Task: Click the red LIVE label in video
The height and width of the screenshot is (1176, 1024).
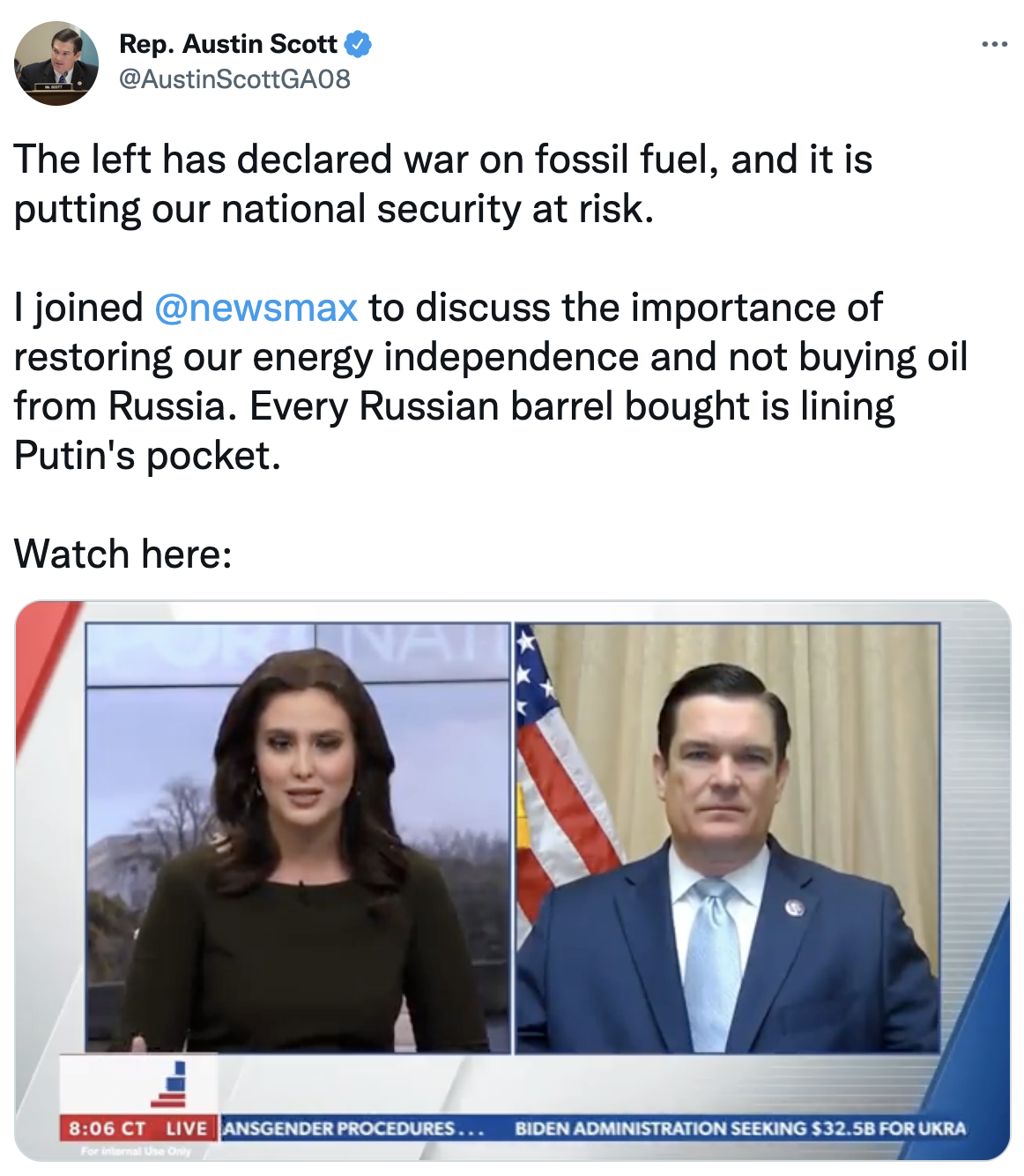Action: pos(186,1128)
